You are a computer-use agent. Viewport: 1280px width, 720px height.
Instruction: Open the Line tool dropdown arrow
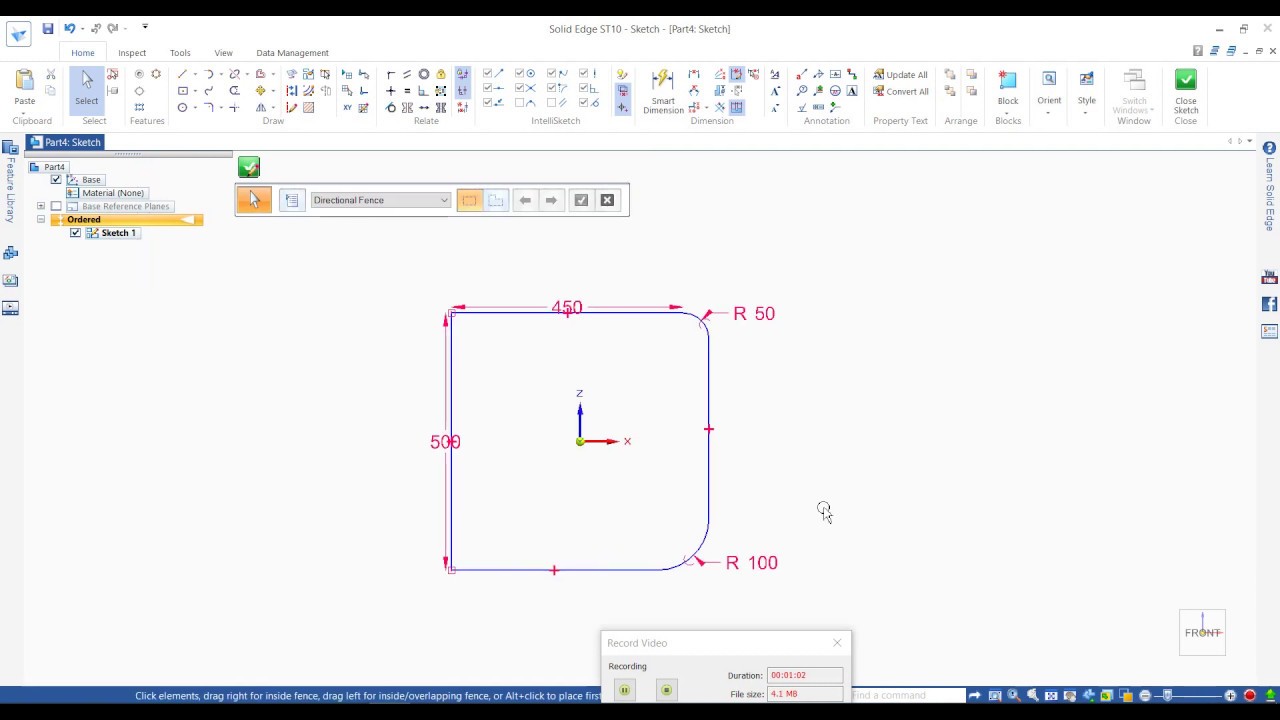(x=195, y=74)
